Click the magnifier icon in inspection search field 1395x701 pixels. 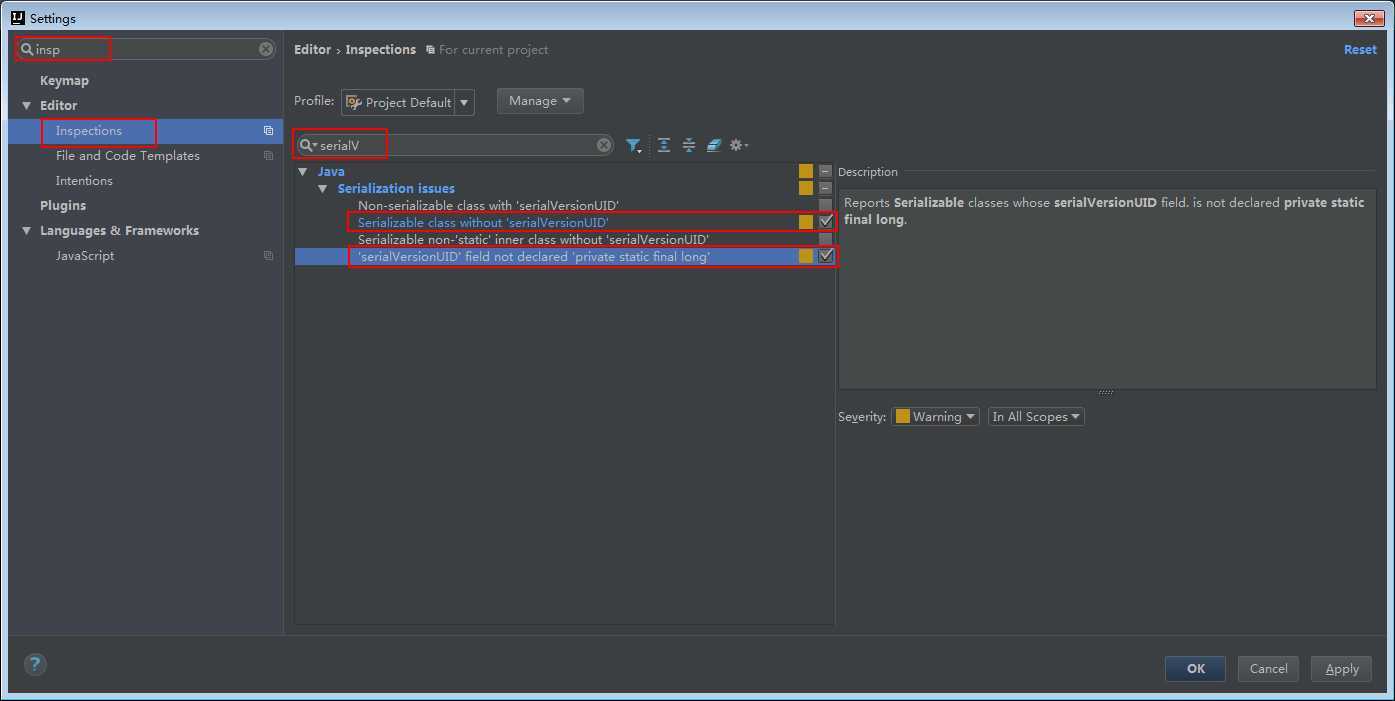coord(308,145)
